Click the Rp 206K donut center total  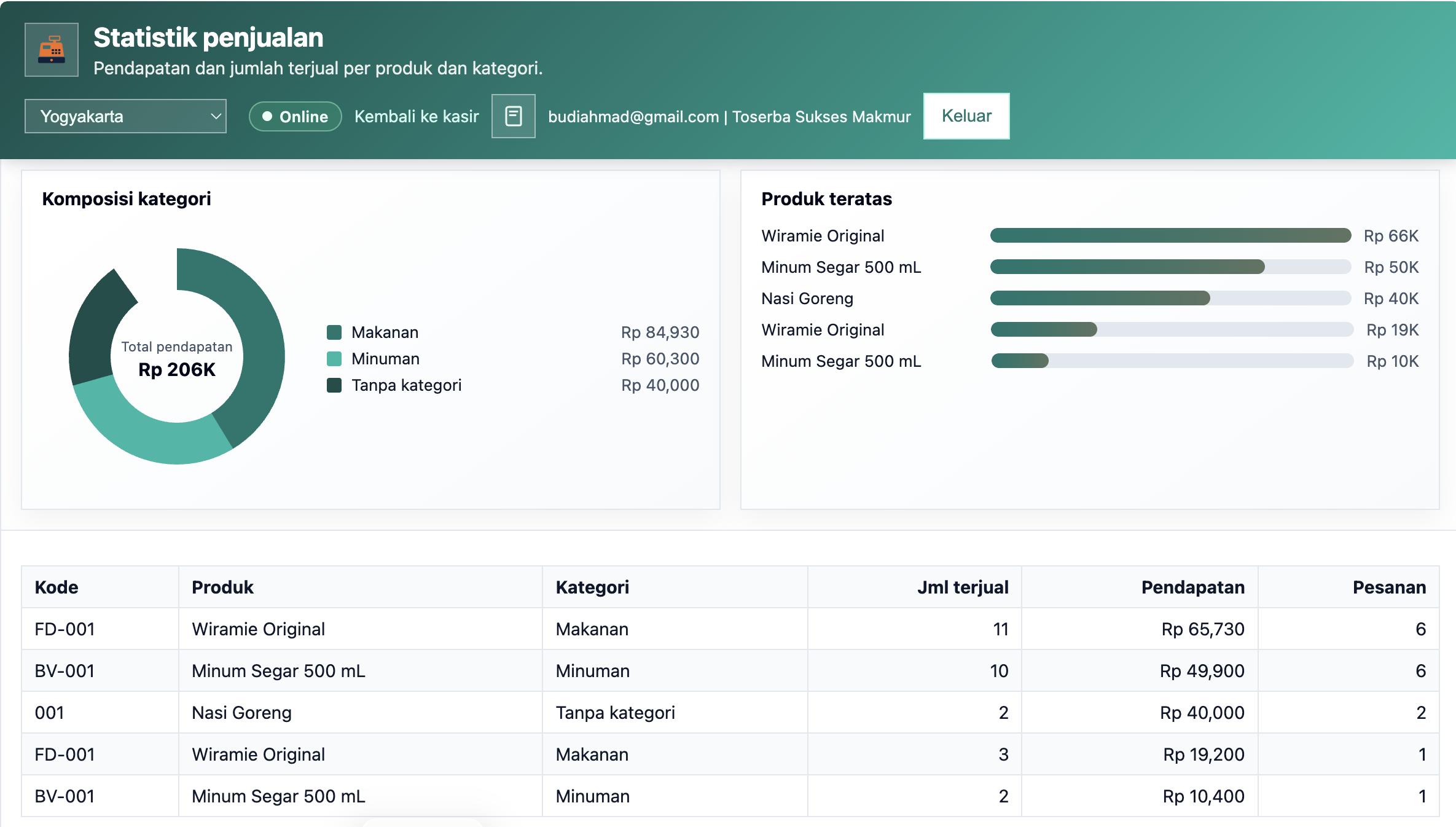pyautogui.click(x=177, y=369)
